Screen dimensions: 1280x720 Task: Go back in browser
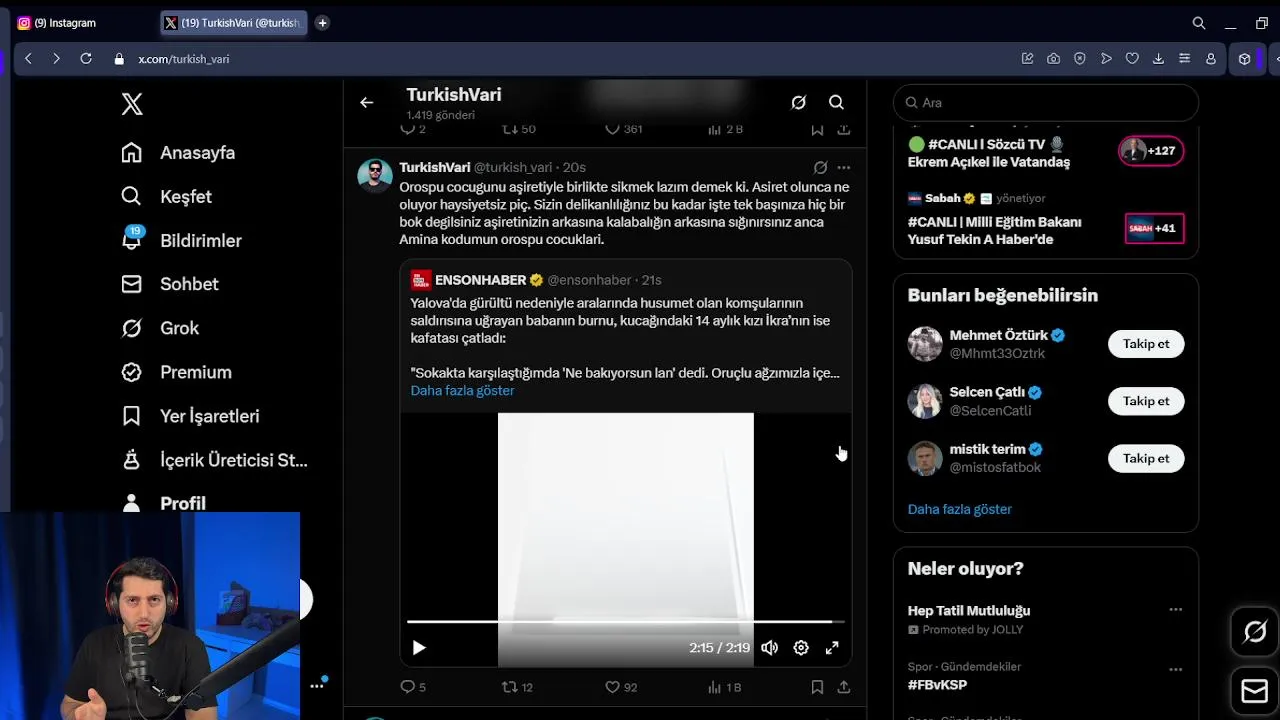(x=28, y=59)
